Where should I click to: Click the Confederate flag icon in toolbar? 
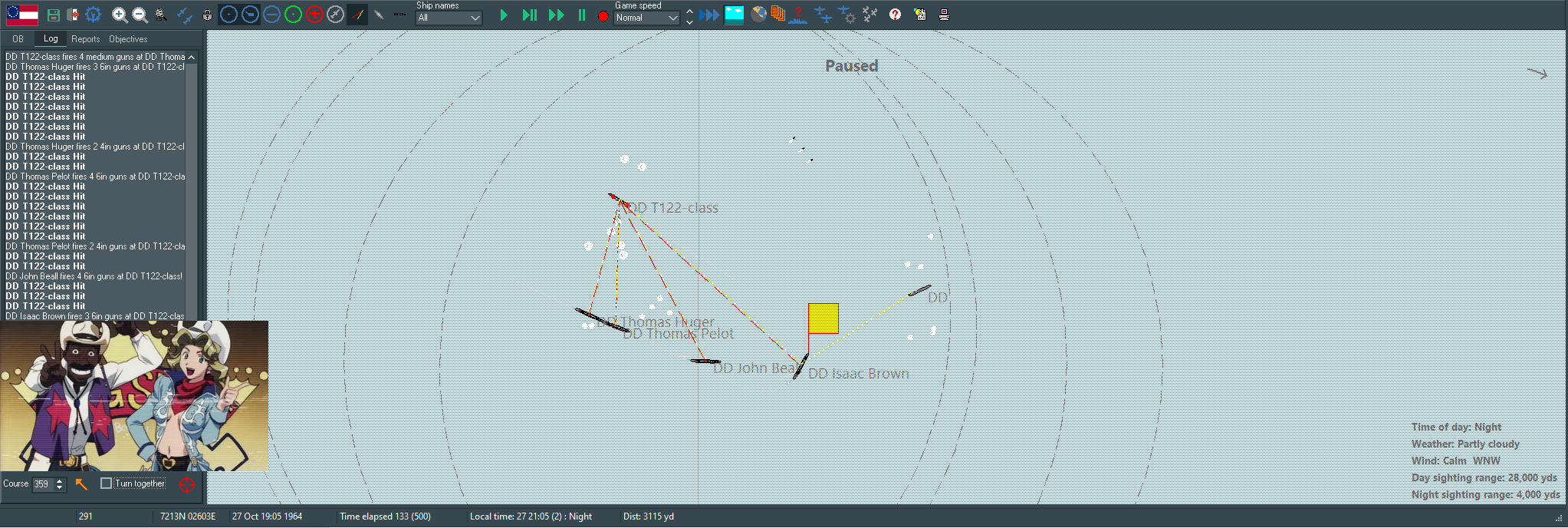22,15
